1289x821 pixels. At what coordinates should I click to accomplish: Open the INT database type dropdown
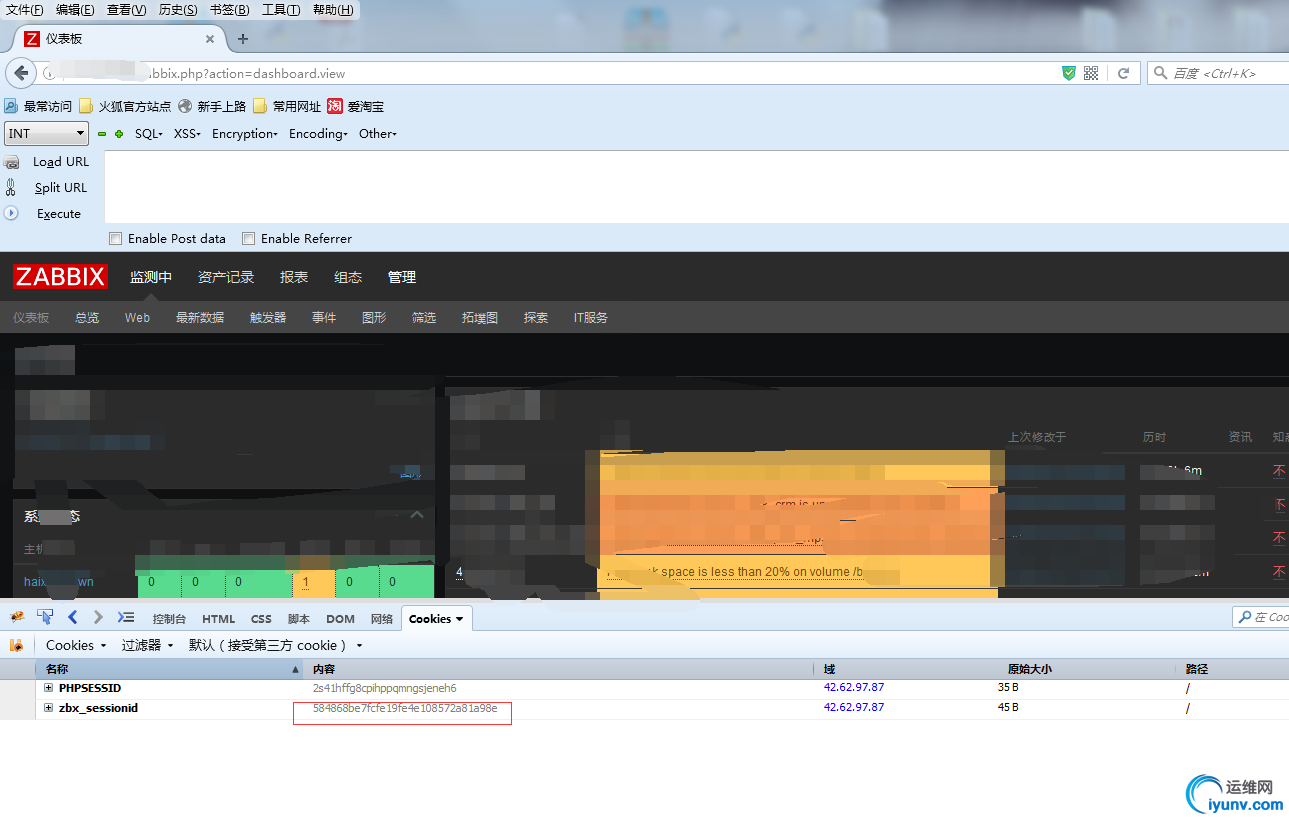pos(47,133)
